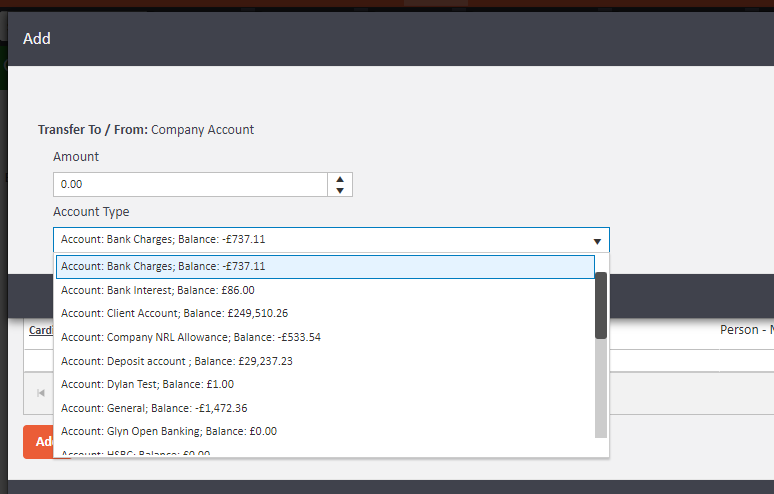The image size is (774, 494).
Task: Collapse the Account Type dropdown arrow
Action: click(x=597, y=240)
